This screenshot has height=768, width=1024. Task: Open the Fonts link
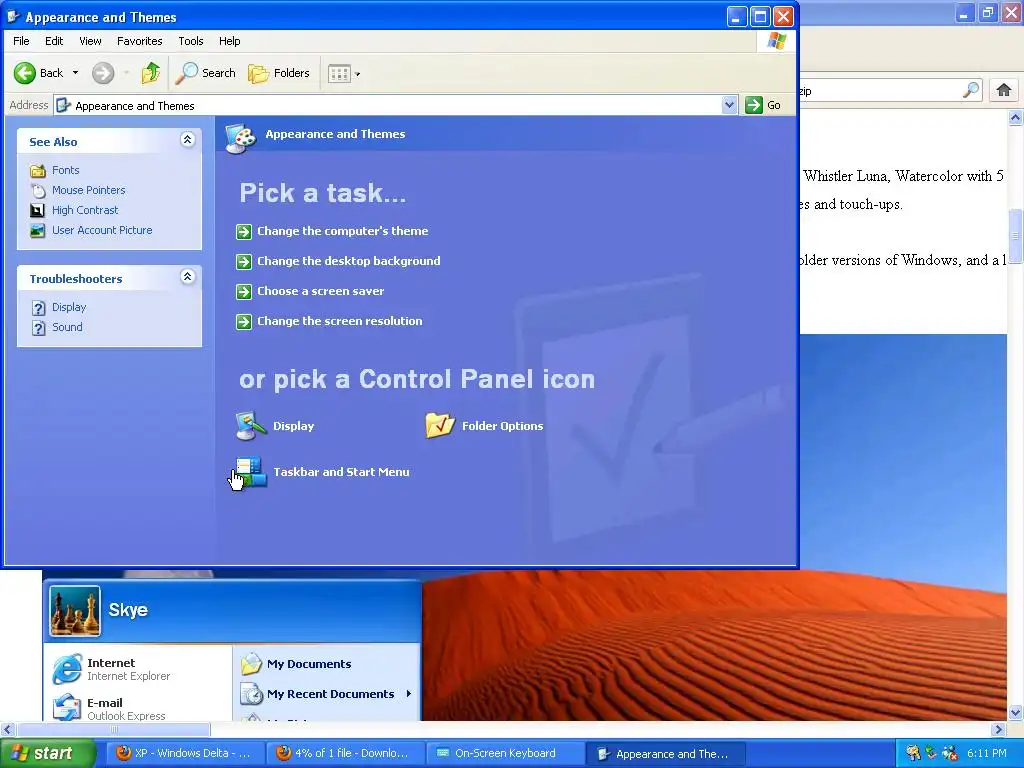tap(66, 170)
